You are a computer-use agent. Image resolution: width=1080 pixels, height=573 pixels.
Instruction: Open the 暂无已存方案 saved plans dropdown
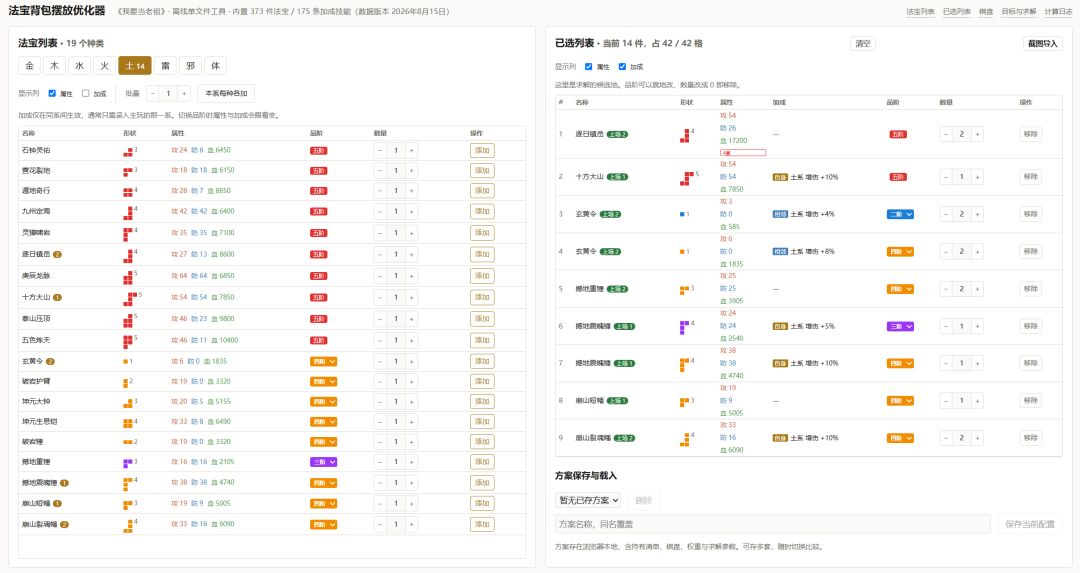coord(588,500)
